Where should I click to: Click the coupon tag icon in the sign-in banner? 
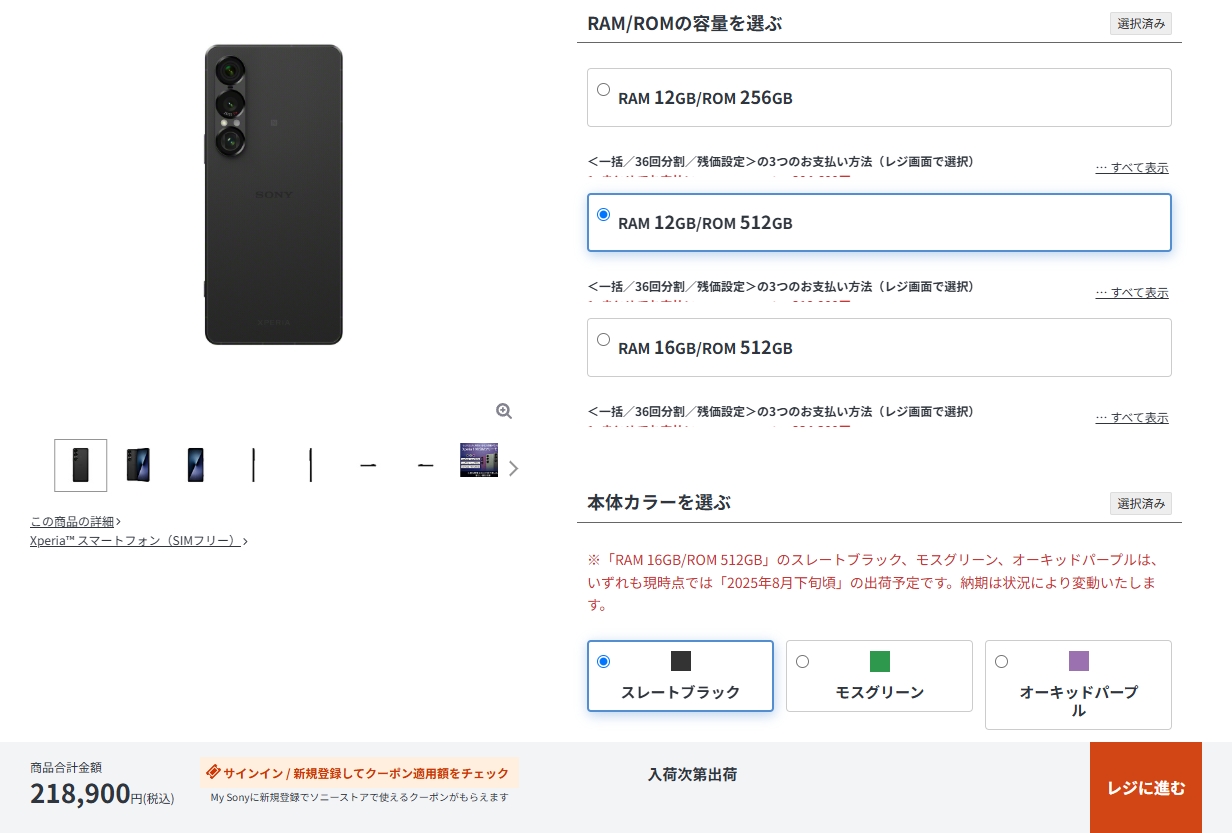pyautogui.click(x=213, y=772)
